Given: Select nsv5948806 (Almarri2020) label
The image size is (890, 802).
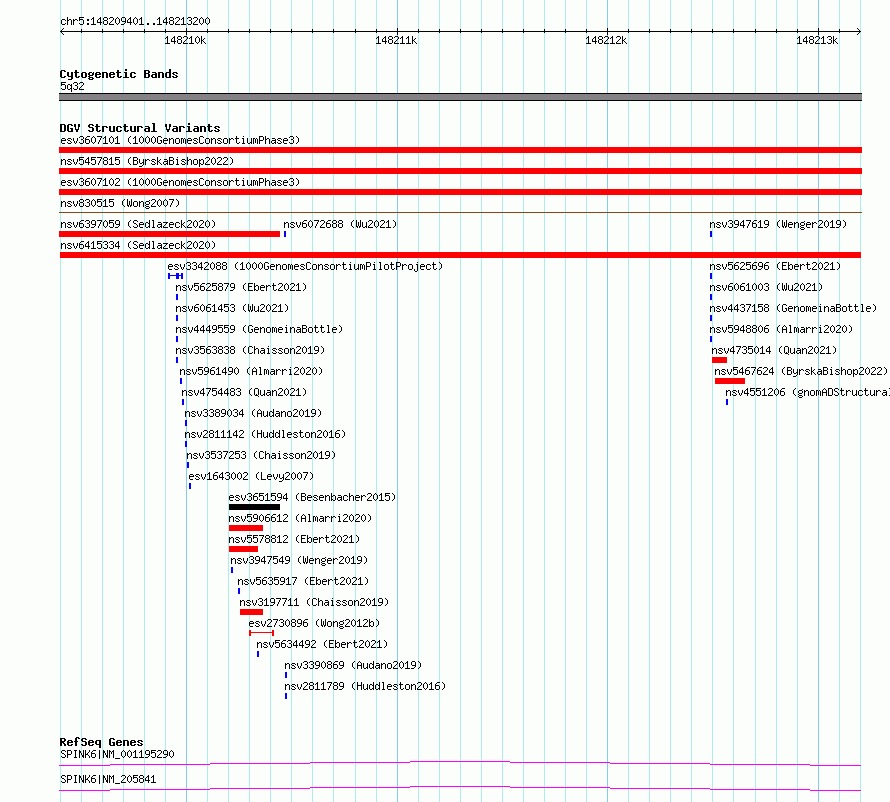Looking at the screenshot, I should (x=781, y=329).
